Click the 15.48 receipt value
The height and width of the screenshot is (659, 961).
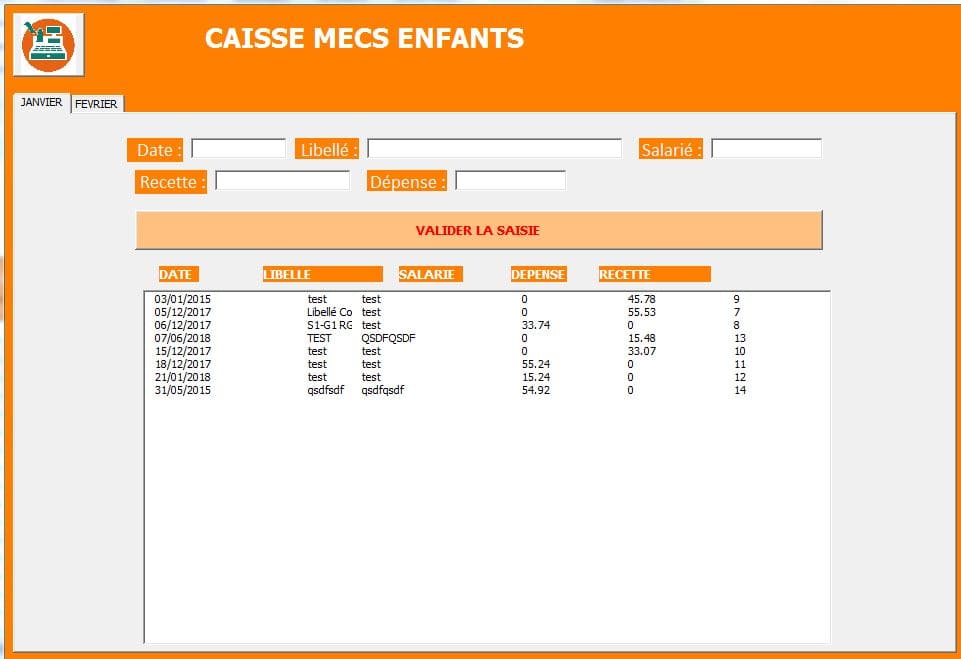[642, 338]
